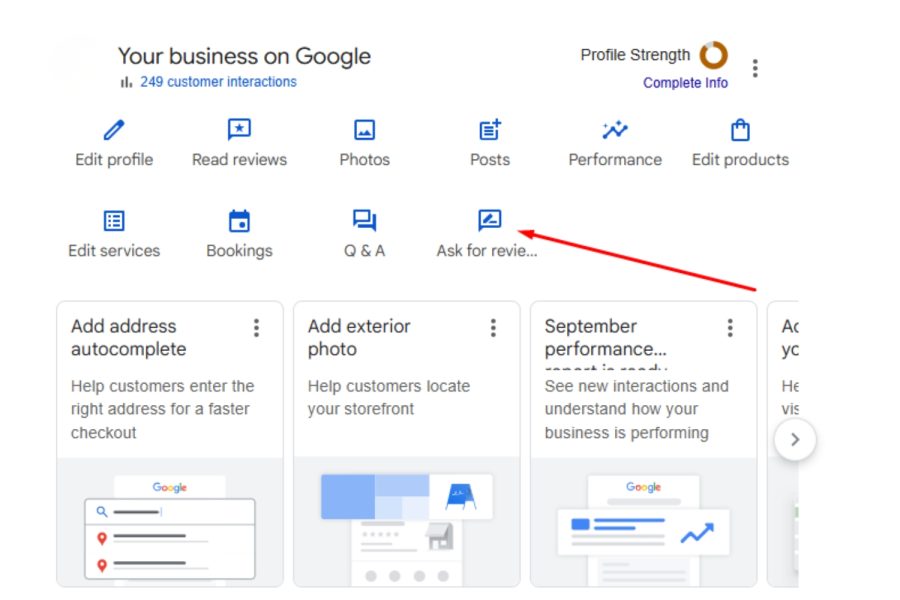Click the Q & A chat icon
The width and height of the screenshot is (900, 600).
(364, 220)
